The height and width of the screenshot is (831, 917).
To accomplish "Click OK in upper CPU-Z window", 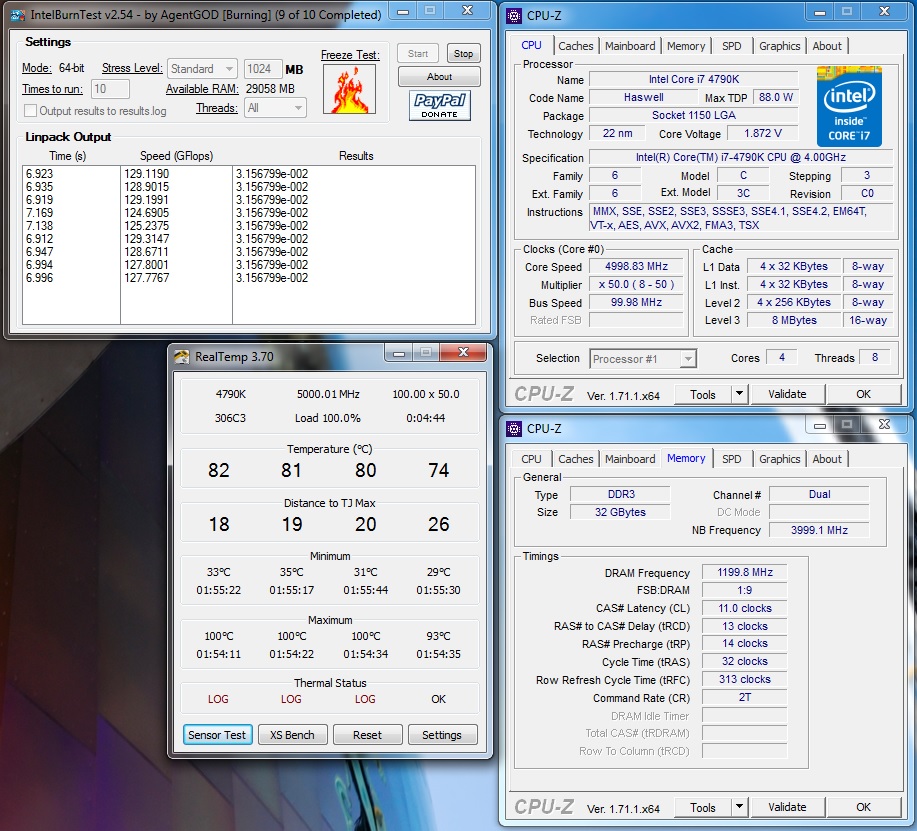I will coord(863,394).
